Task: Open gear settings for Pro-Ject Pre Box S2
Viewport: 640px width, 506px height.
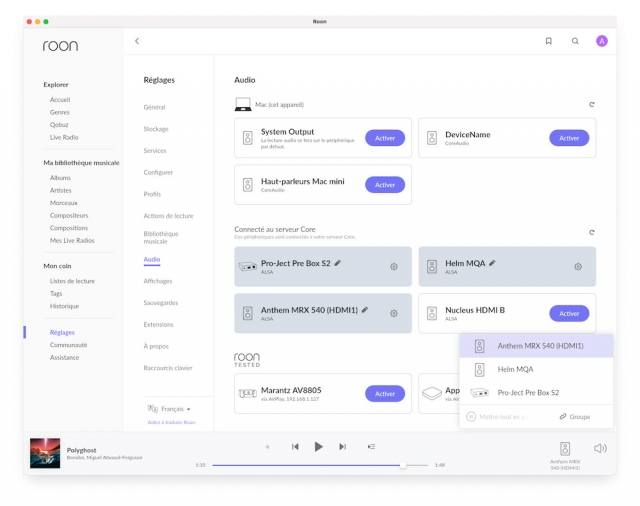Action: pyautogui.click(x=394, y=266)
